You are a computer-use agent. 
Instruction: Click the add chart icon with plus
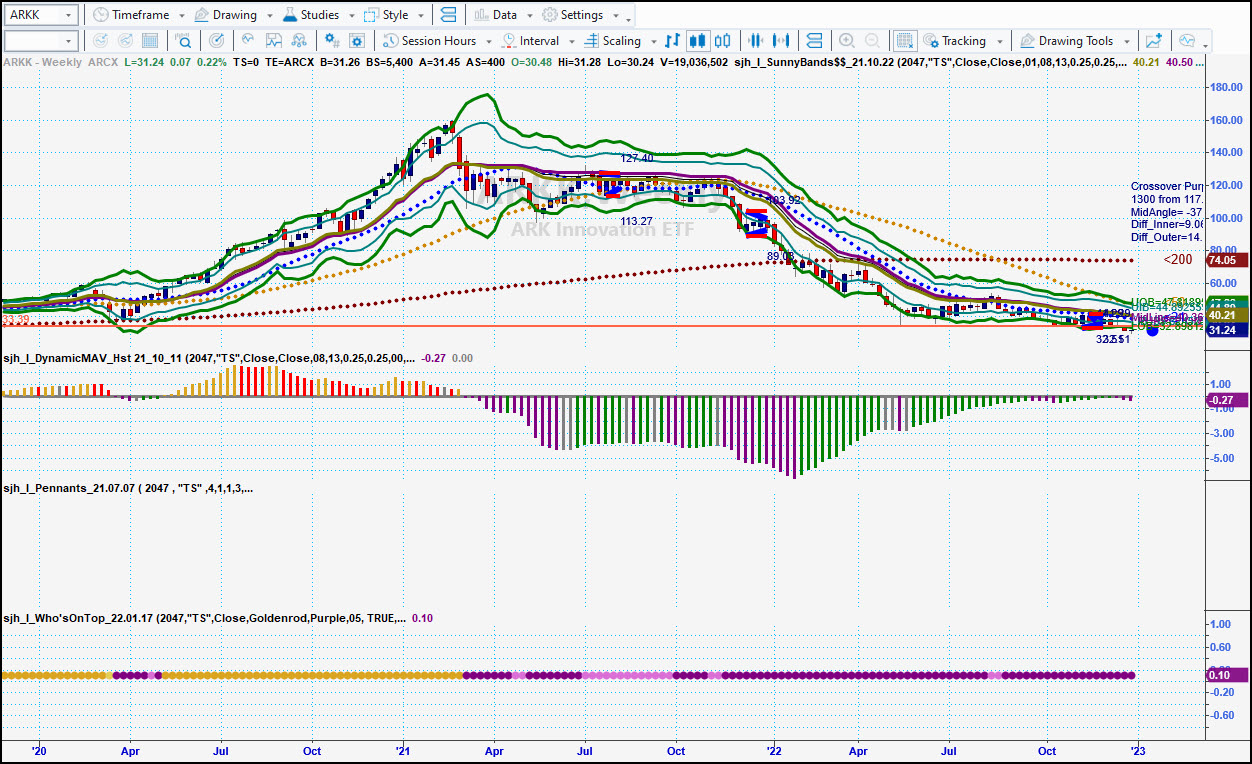pyautogui.click(x=1155, y=41)
